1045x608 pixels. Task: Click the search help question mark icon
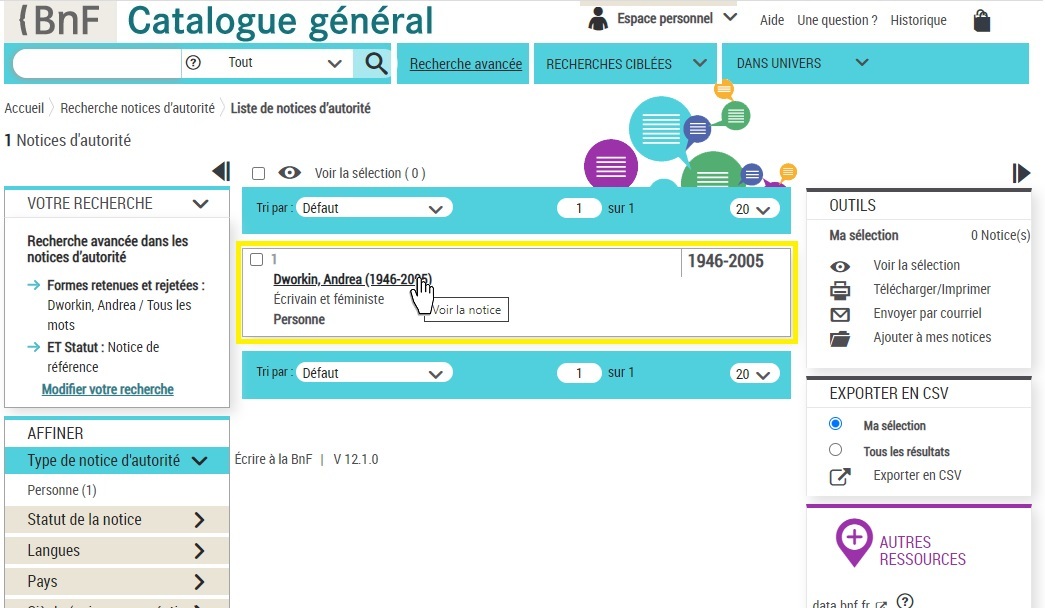coord(194,63)
